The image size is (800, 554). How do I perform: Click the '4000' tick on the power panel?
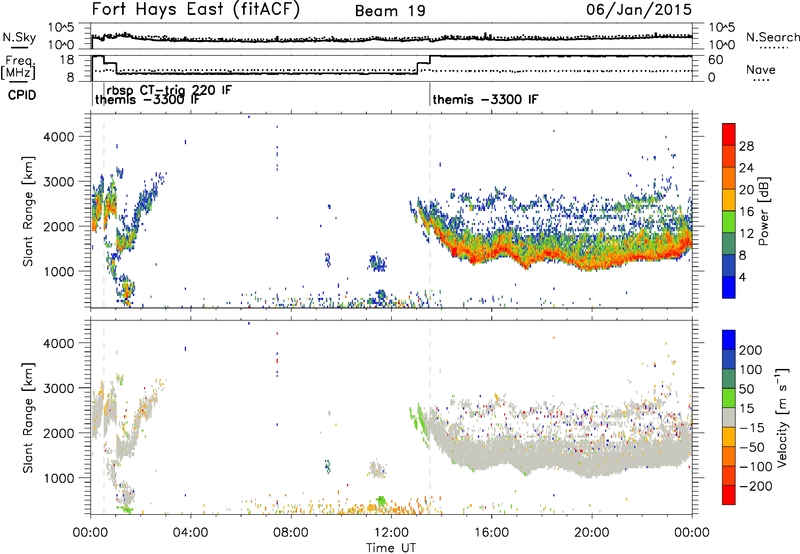(x=59, y=137)
